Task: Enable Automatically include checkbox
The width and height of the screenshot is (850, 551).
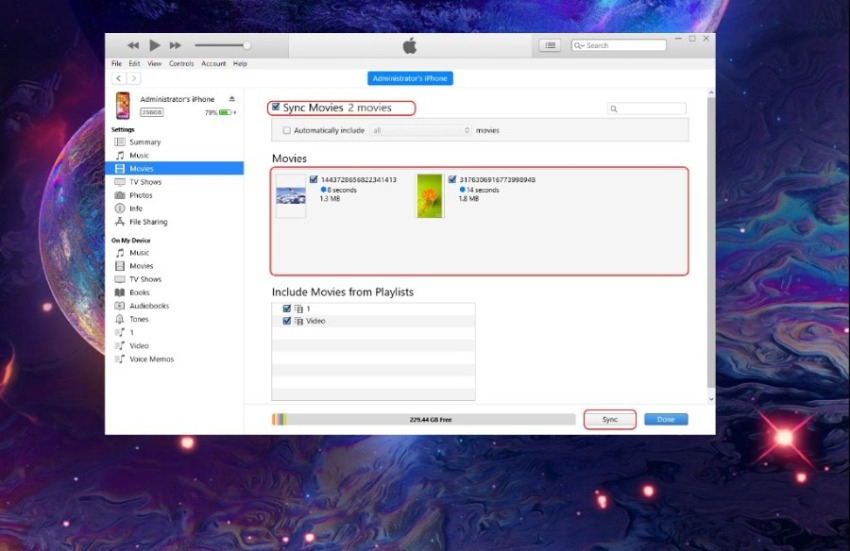Action: coord(287,130)
